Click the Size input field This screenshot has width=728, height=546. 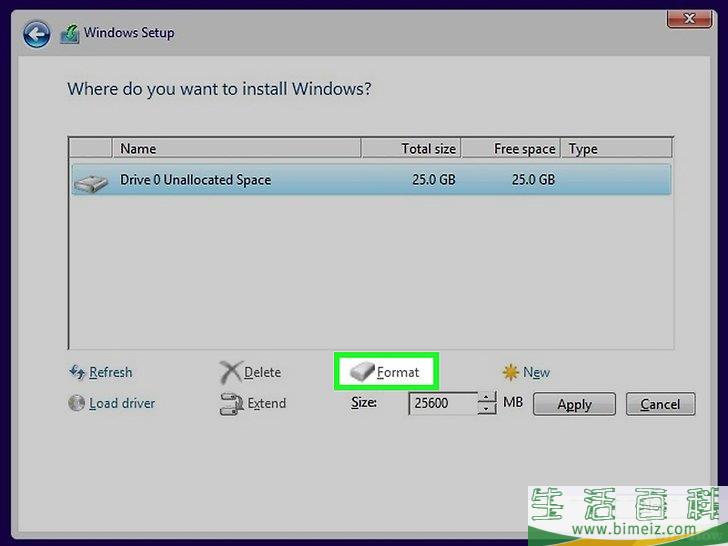pyautogui.click(x=442, y=404)
